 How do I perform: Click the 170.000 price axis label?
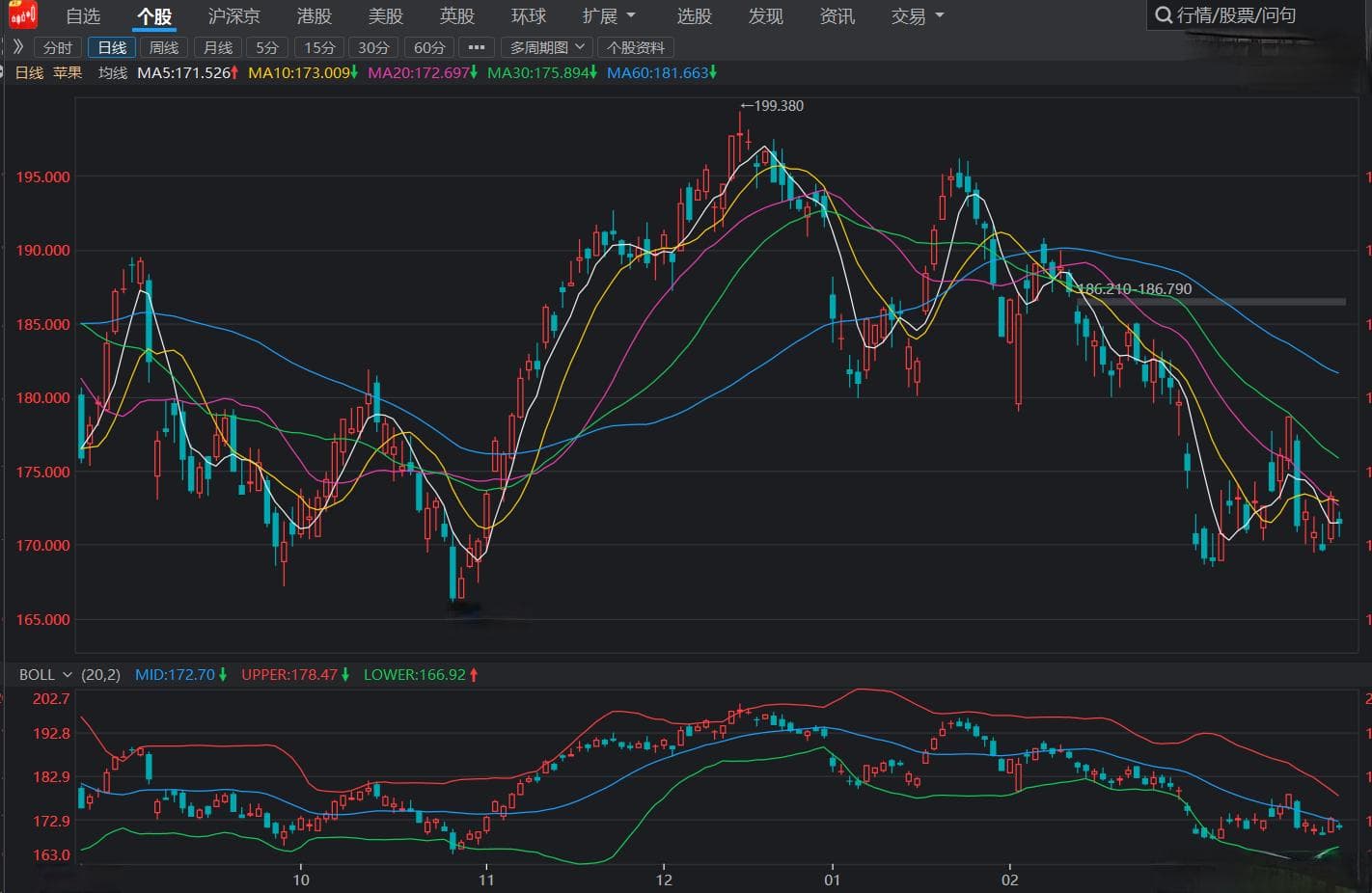point(42,546)
